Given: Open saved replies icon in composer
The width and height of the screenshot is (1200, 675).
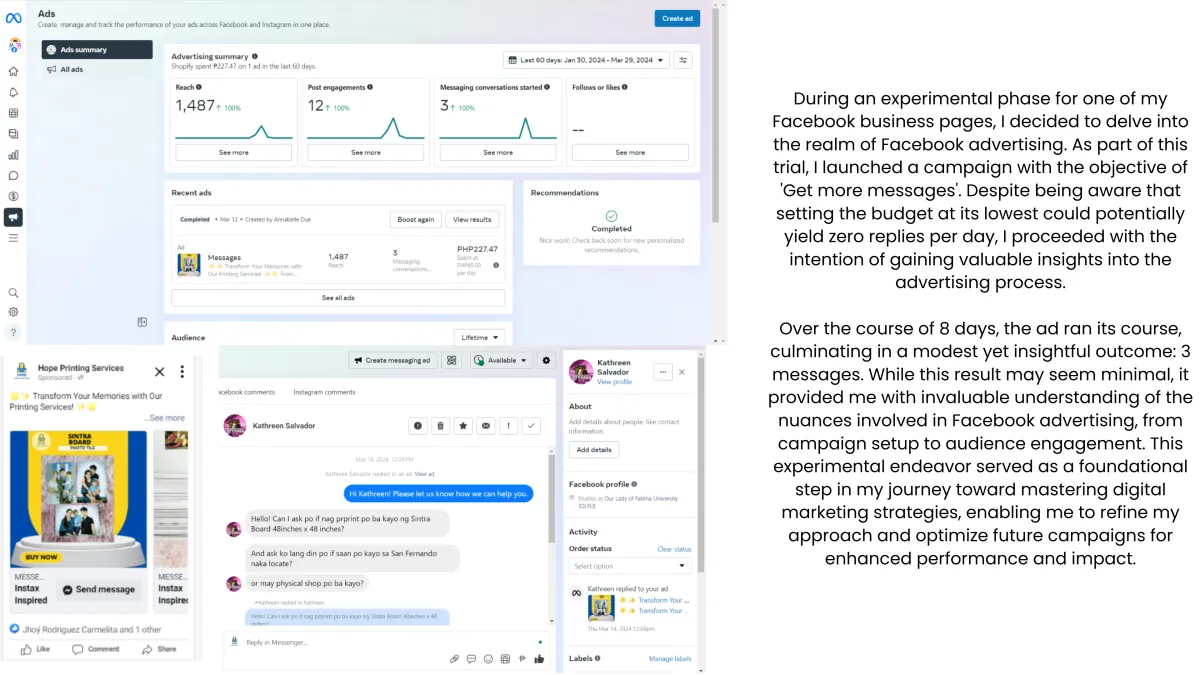Looking at the screenshot, I should click(471, 659).
